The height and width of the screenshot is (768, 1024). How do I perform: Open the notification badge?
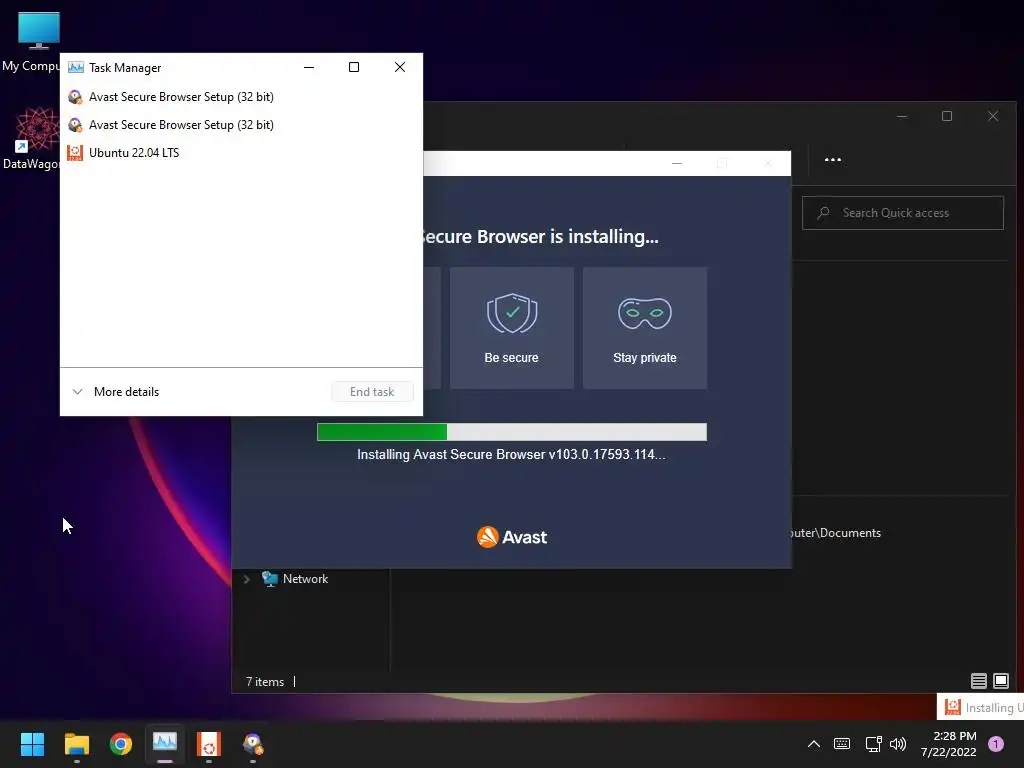click(996, 744)
